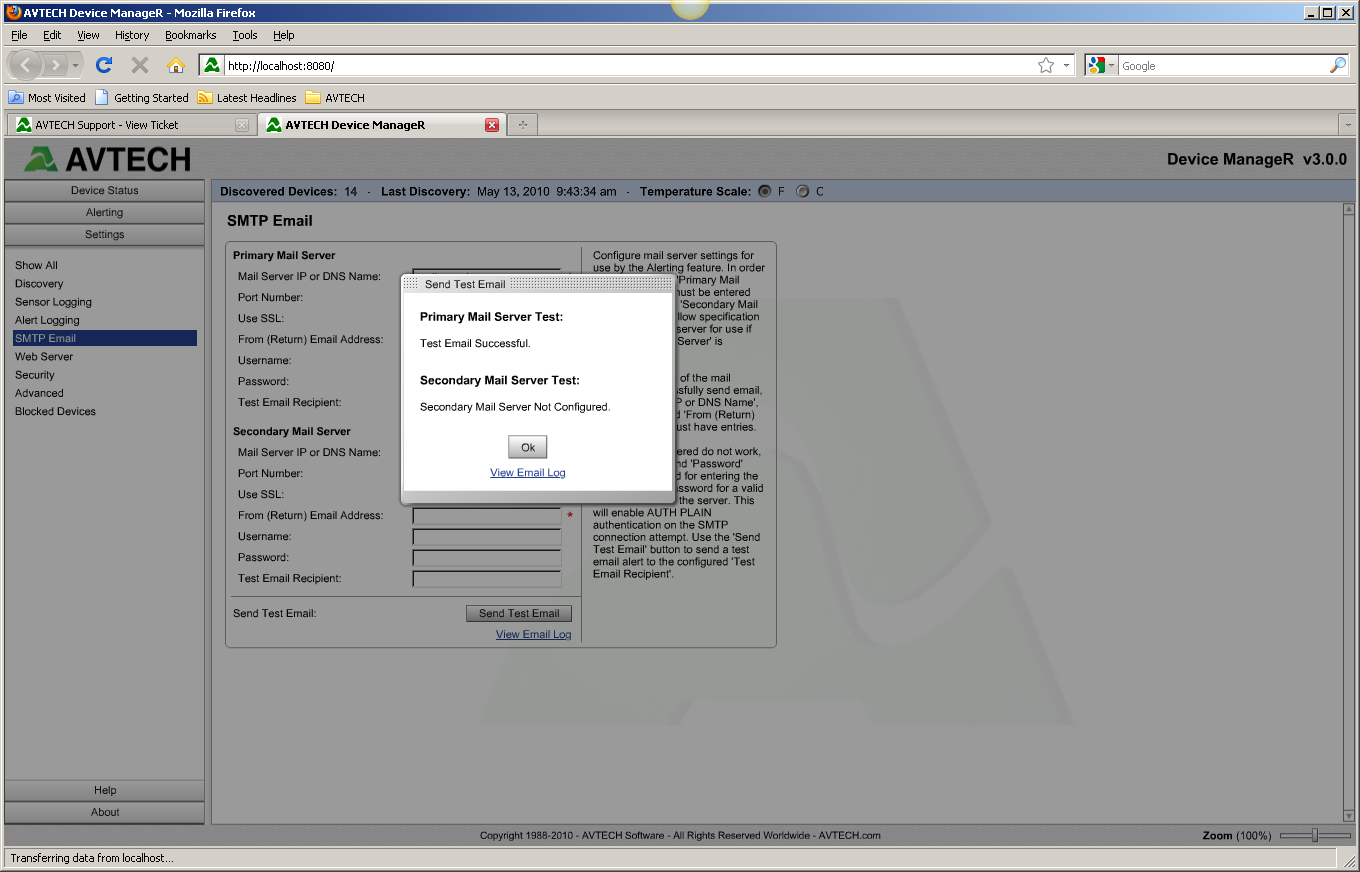The image size is (1360, 872).
Task: Open Alert Logging settings
Action: pyautogui.click(x=47, y=320)
